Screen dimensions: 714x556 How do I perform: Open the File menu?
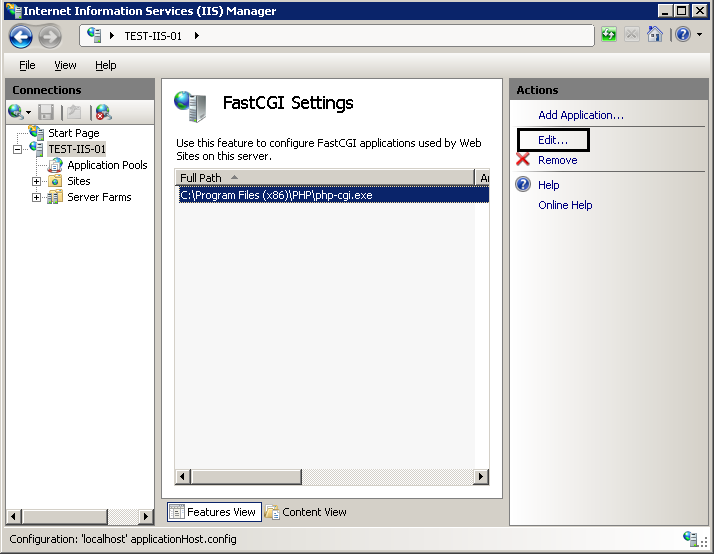27,65
